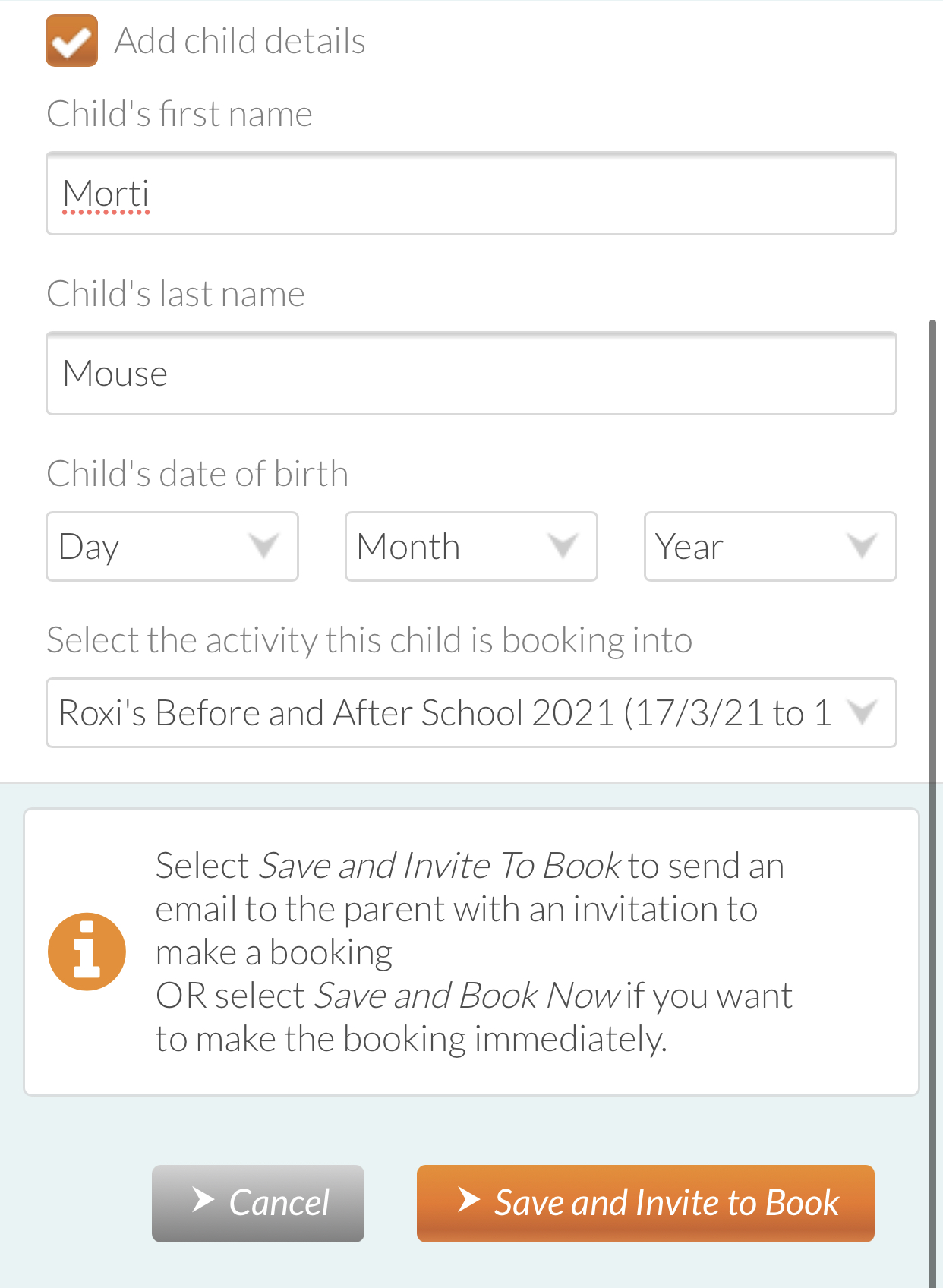Click the arrow icon on Cancel button

[203, 1200]
